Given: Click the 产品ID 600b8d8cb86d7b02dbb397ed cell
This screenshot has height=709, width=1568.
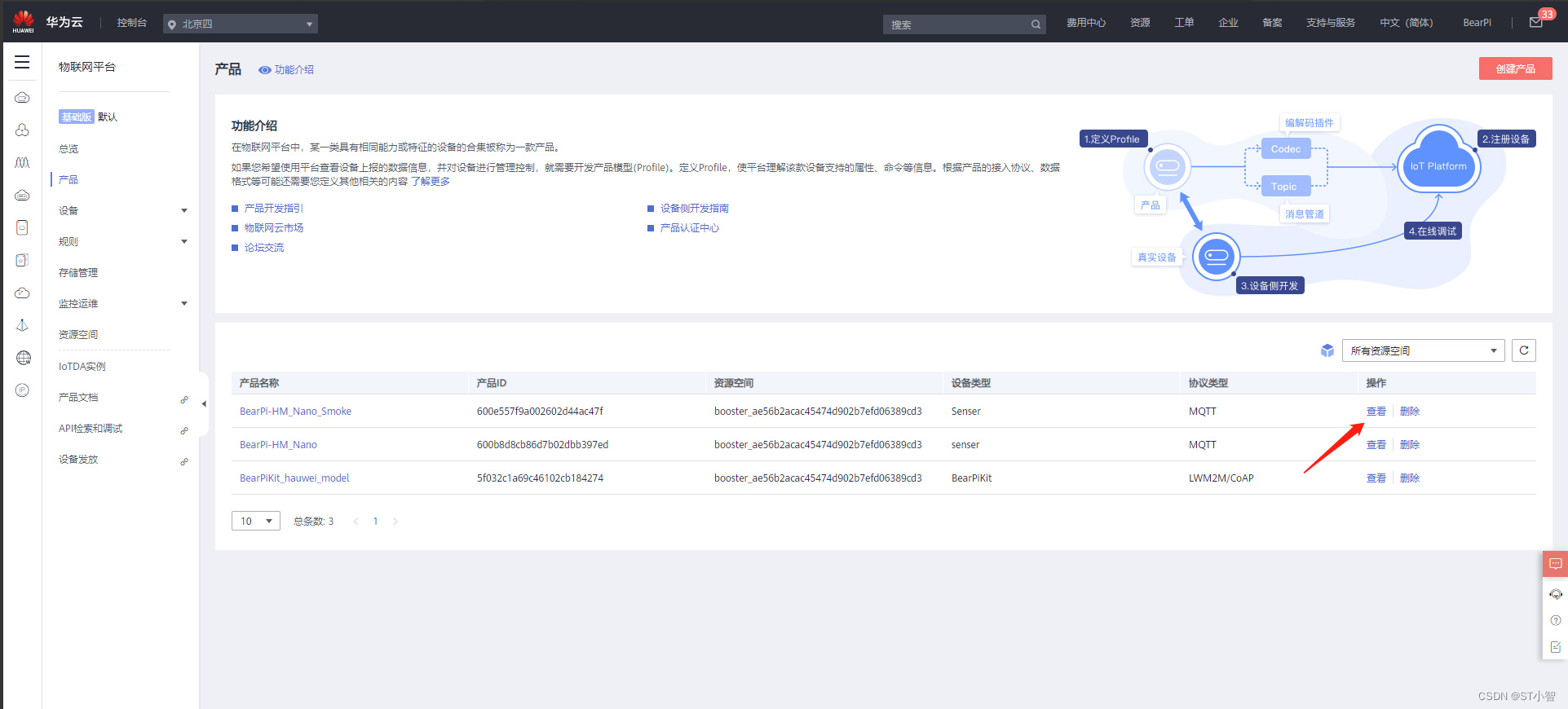Looking at the screenshot, I should 542,445.
